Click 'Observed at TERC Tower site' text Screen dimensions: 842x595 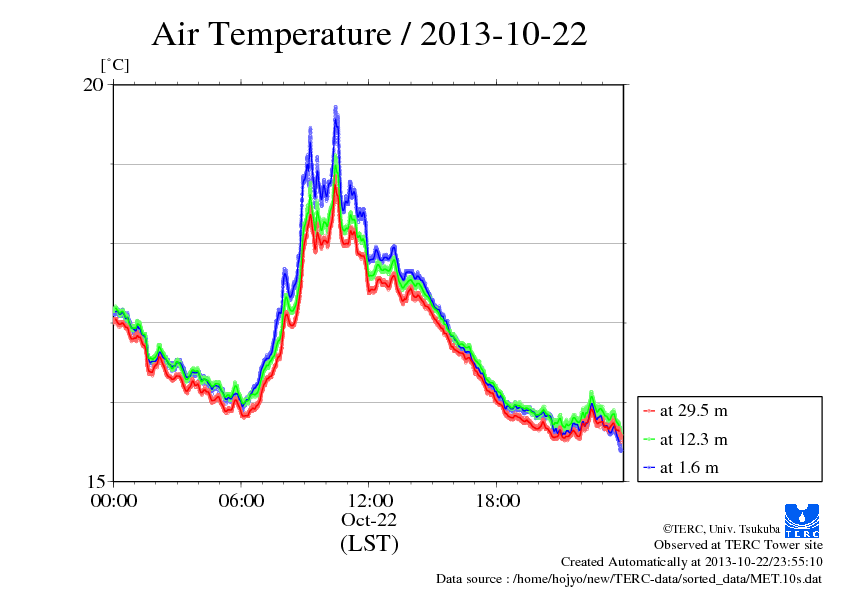point(738,545)
